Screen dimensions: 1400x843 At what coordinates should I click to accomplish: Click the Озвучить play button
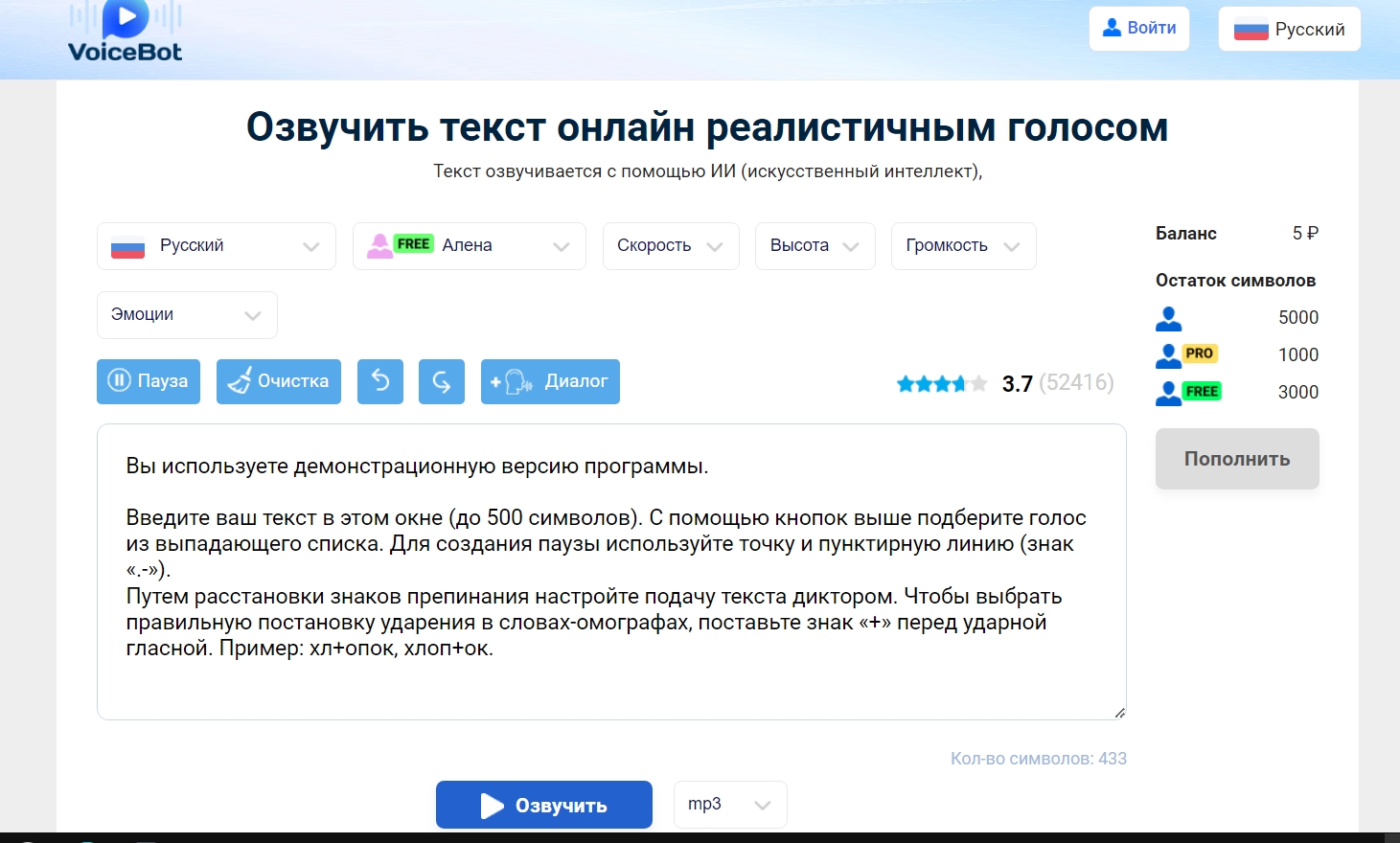tap(544, 805)
